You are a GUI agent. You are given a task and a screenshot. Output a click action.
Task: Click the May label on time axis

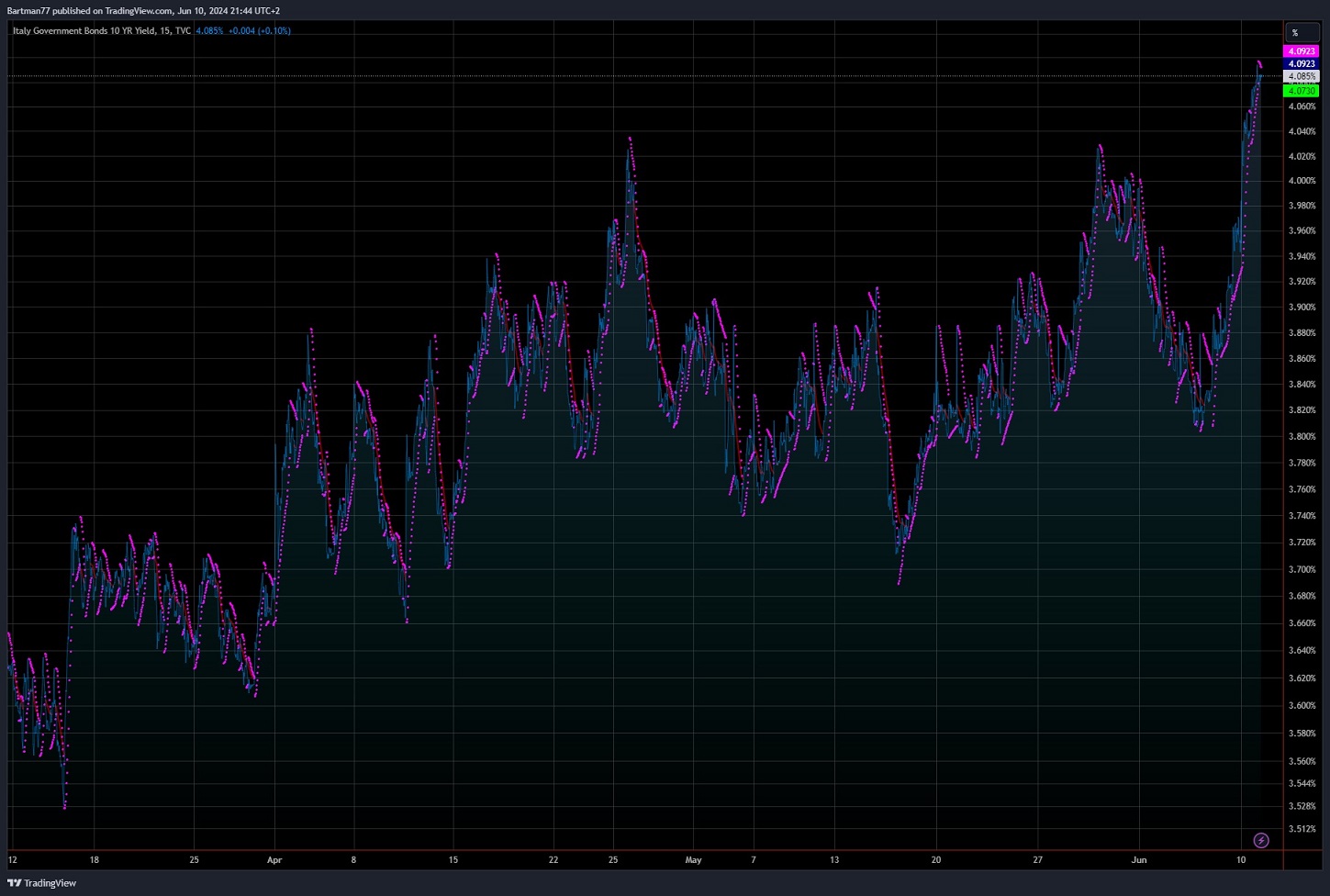(x=693, y=860)
